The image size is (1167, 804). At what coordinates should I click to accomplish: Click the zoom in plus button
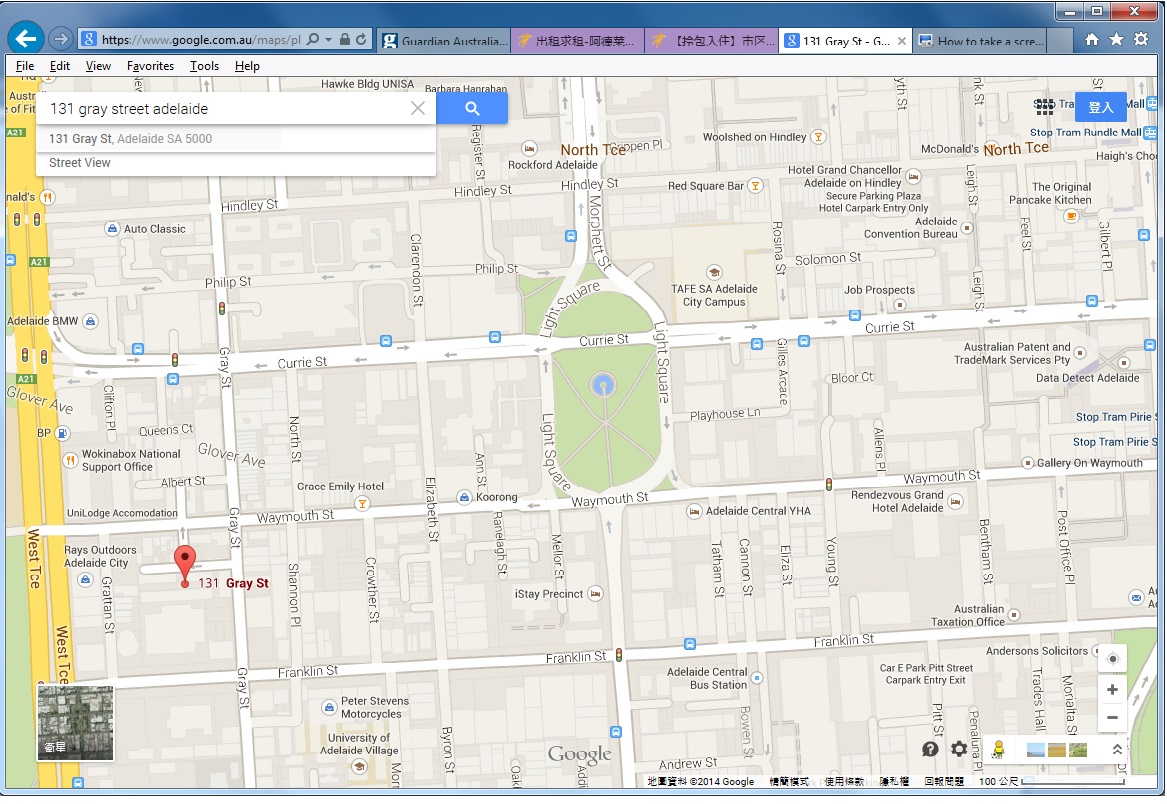[x=1111, y=690]
